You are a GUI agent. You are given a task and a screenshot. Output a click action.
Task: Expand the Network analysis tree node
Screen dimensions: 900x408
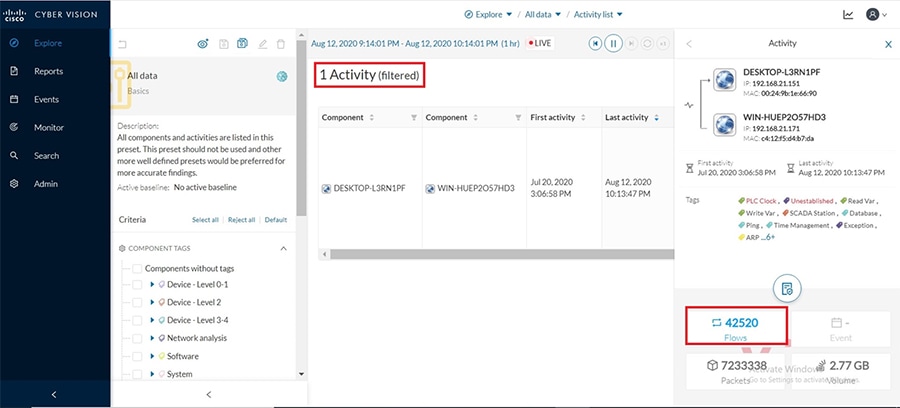152,339
